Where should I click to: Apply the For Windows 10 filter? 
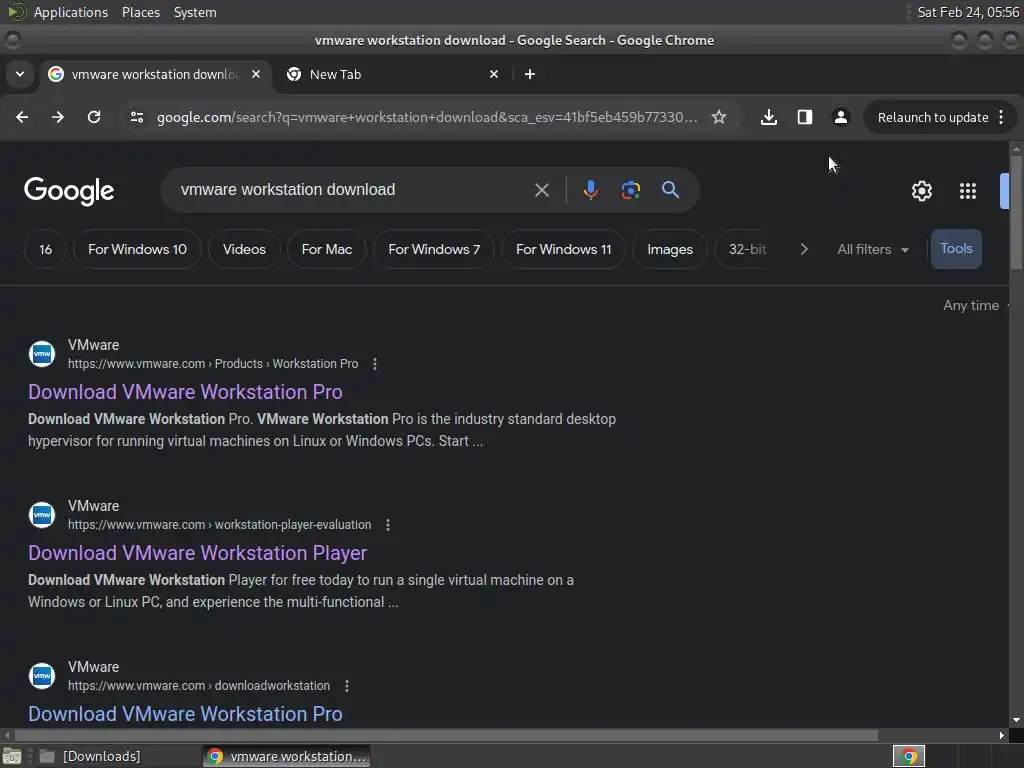(x=137, y=249)
